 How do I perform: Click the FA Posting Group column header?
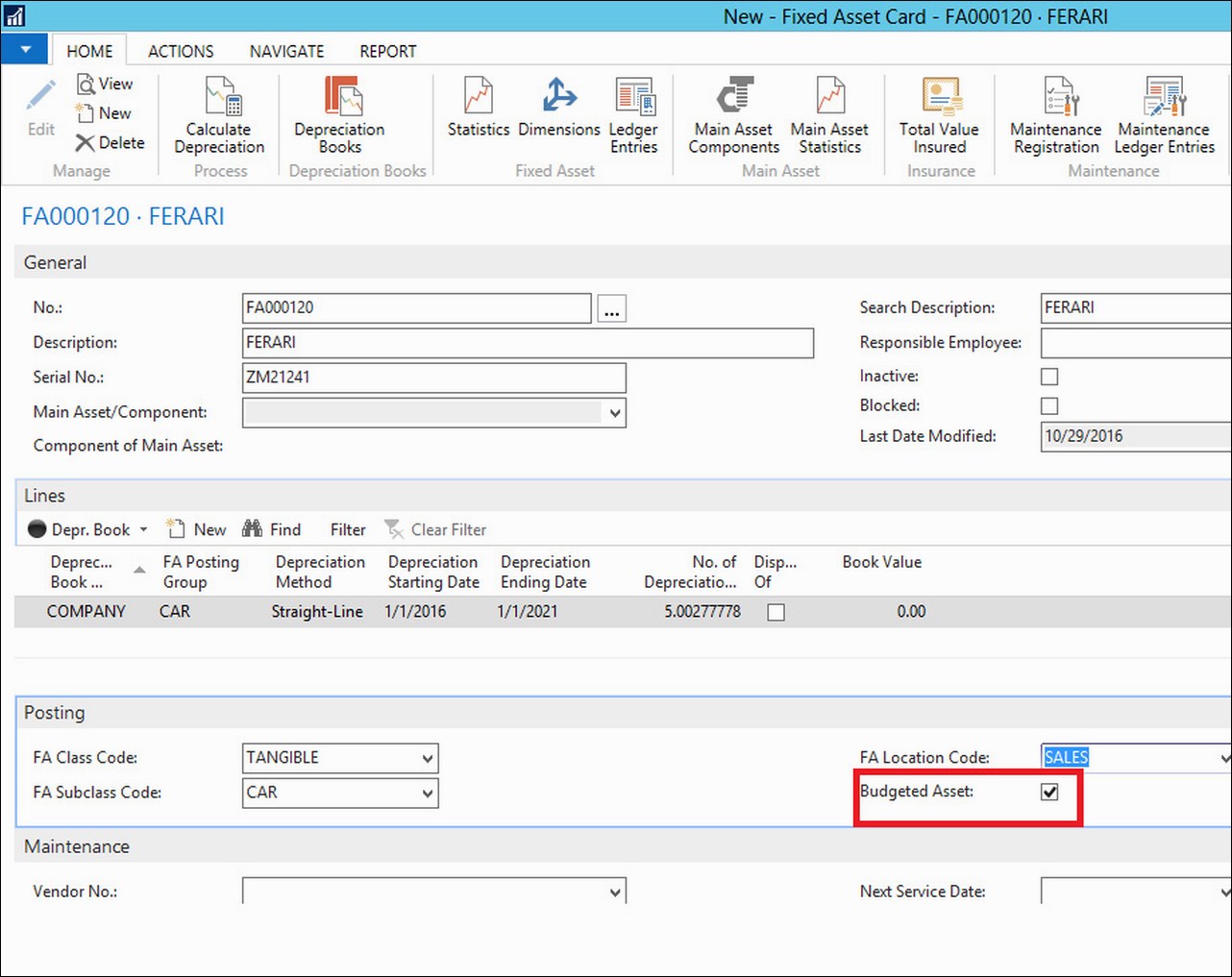(x=201, y=572)
